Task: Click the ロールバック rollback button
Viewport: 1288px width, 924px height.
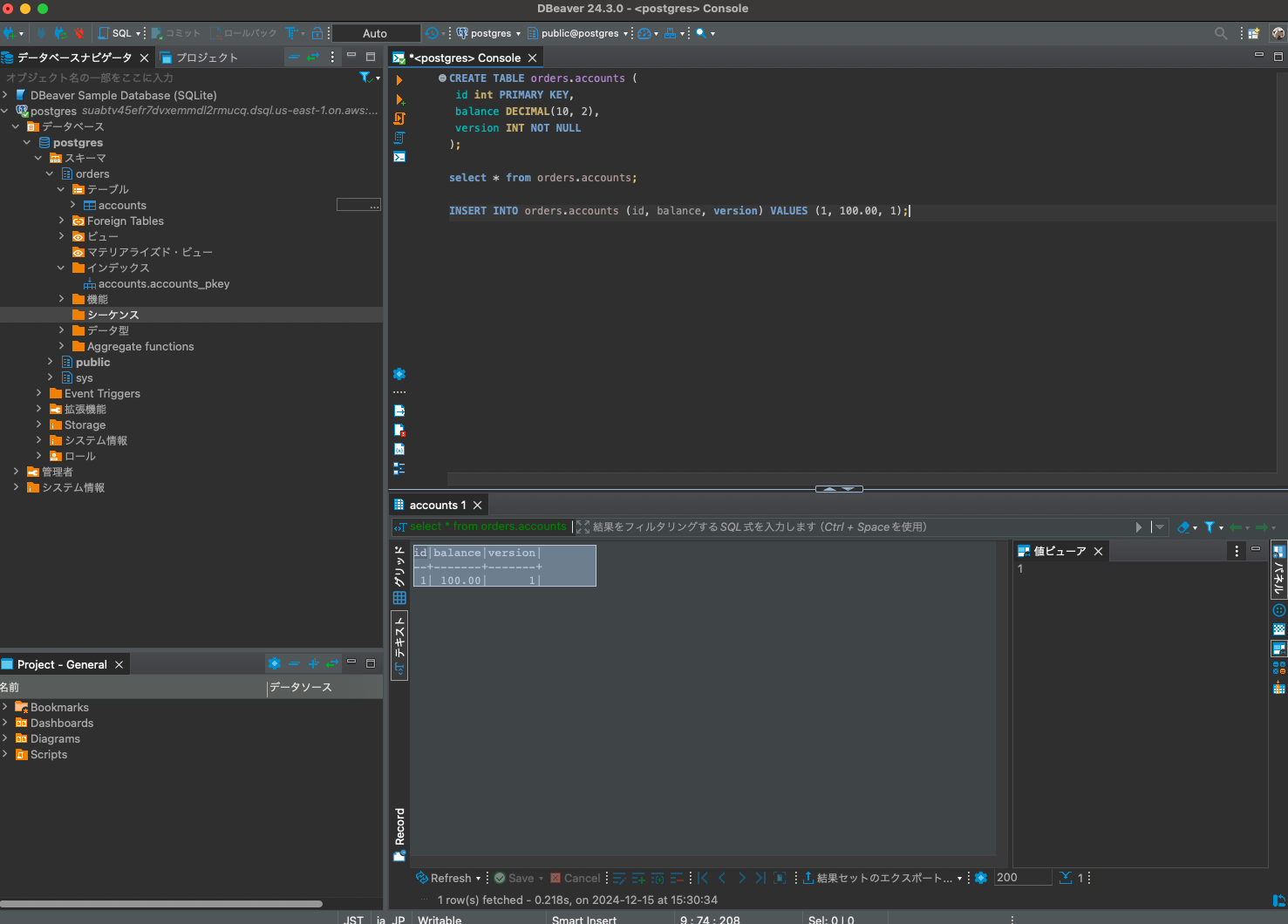Action: coord(243,33)
